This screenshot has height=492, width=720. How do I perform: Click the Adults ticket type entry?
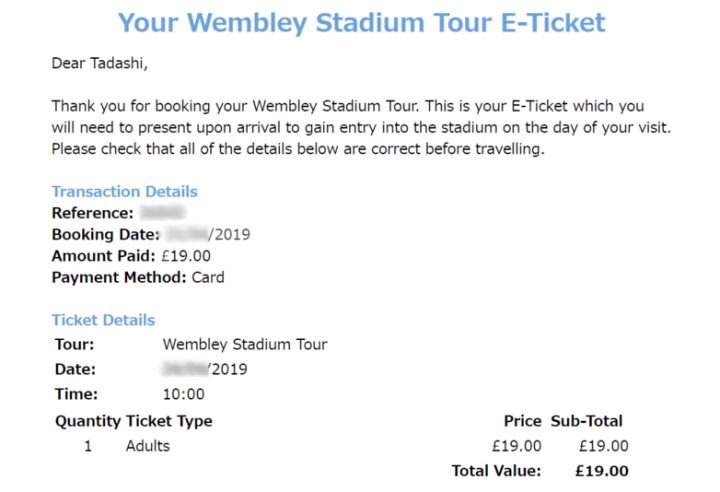click(x=148, y=446)
